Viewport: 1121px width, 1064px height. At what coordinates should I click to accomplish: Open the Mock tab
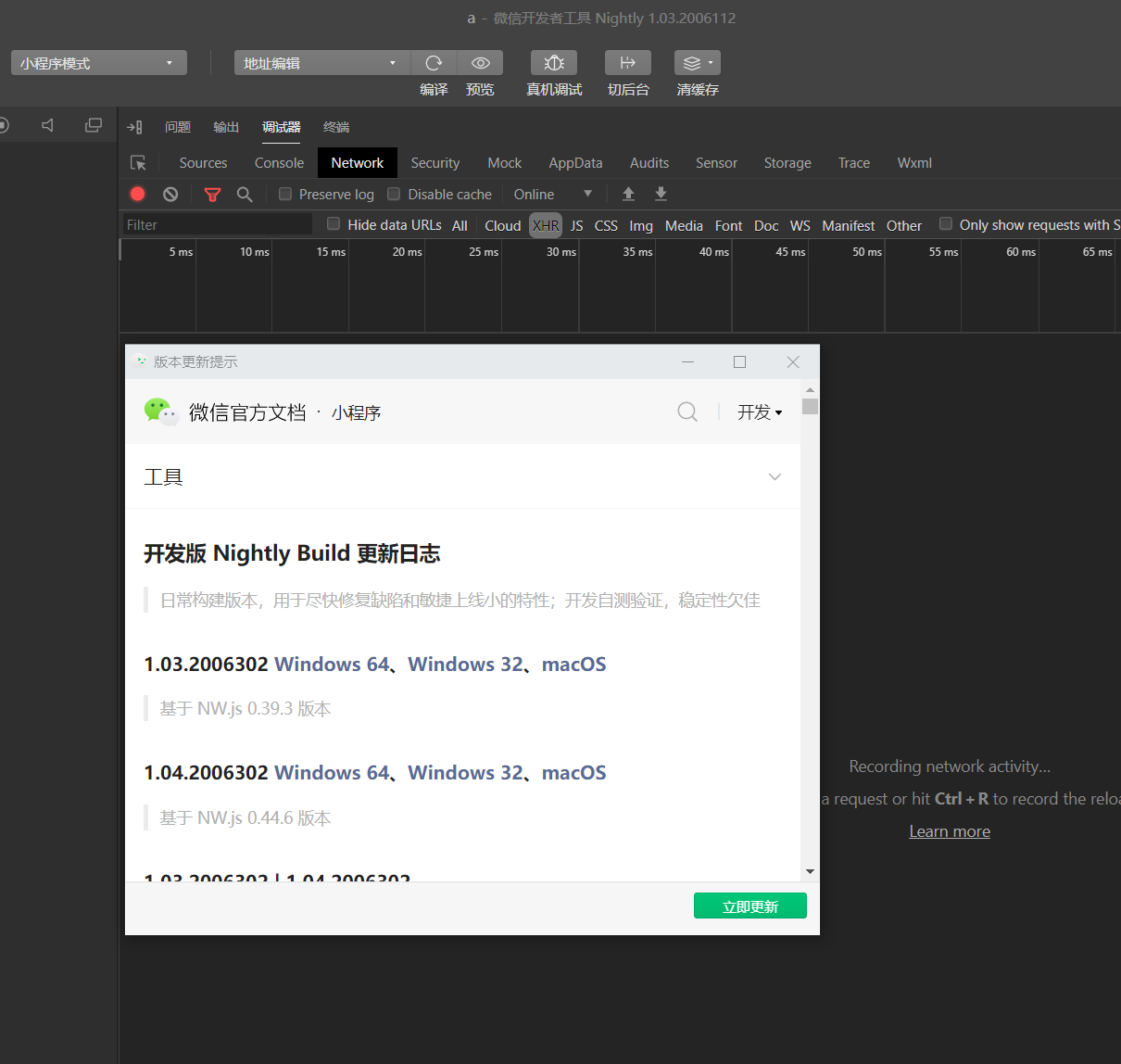(x=505, y=163)
